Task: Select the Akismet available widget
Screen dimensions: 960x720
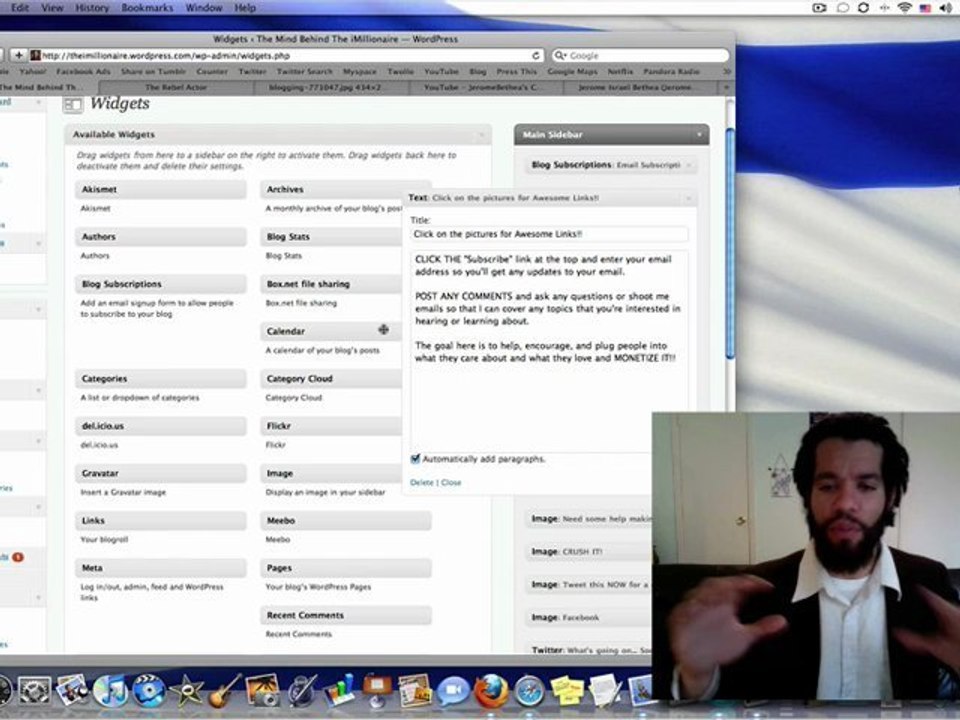Action: [x=161, y=189]
